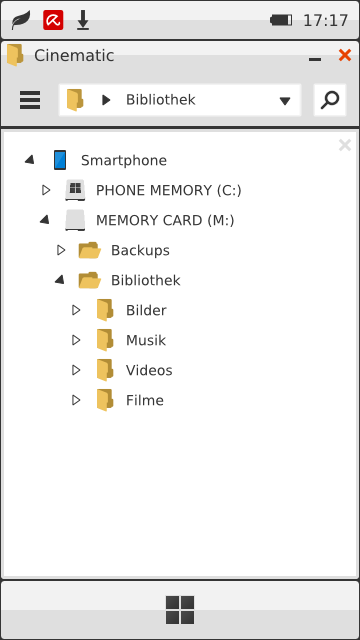This screenshot has width=360, height=640.
Task: Click the feather icon in status bar
Action: point(20,20)
